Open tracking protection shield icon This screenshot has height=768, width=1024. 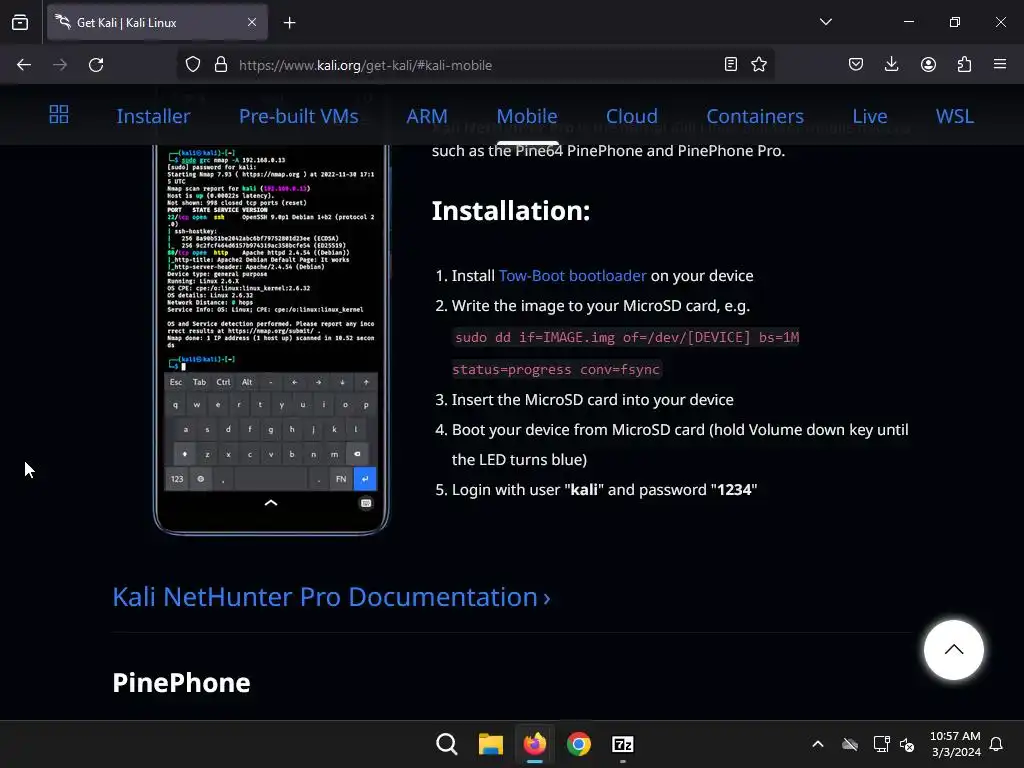tap(193, 65)
